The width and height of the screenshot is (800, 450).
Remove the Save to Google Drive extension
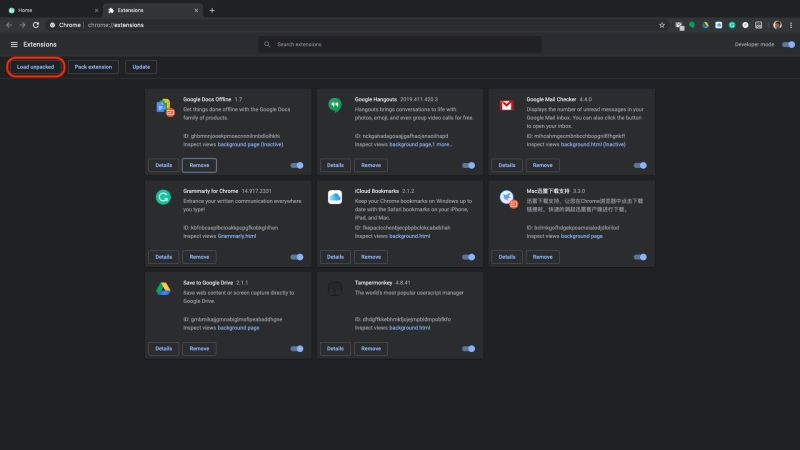coord(199,349)
